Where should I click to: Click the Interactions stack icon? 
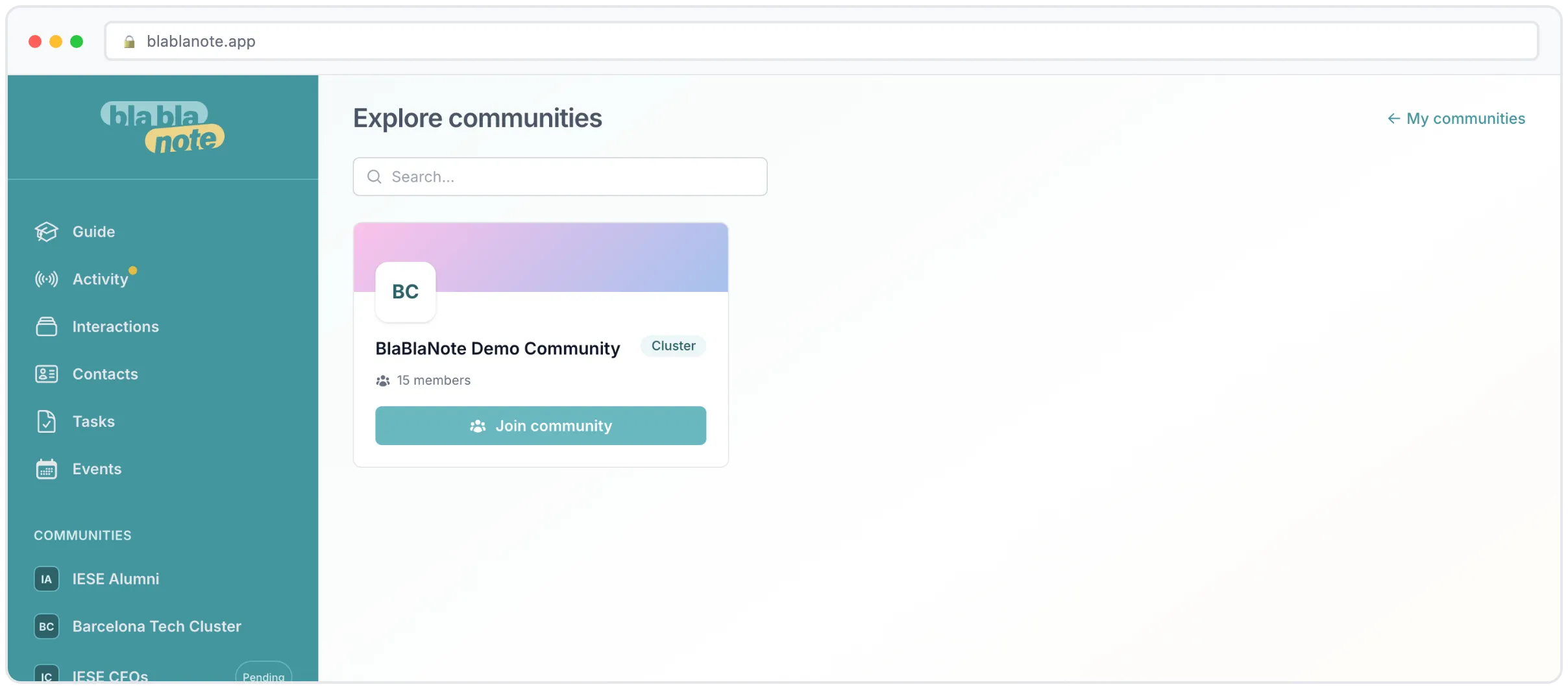point(46,326)
